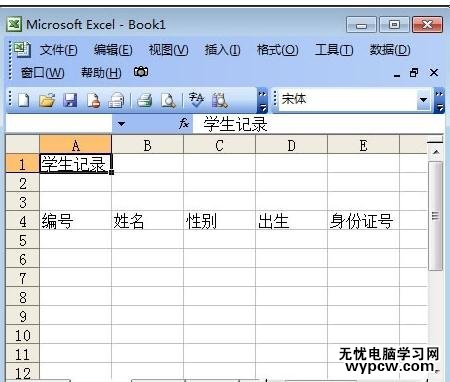Open the 数据(D) menu

coord(390,50)
